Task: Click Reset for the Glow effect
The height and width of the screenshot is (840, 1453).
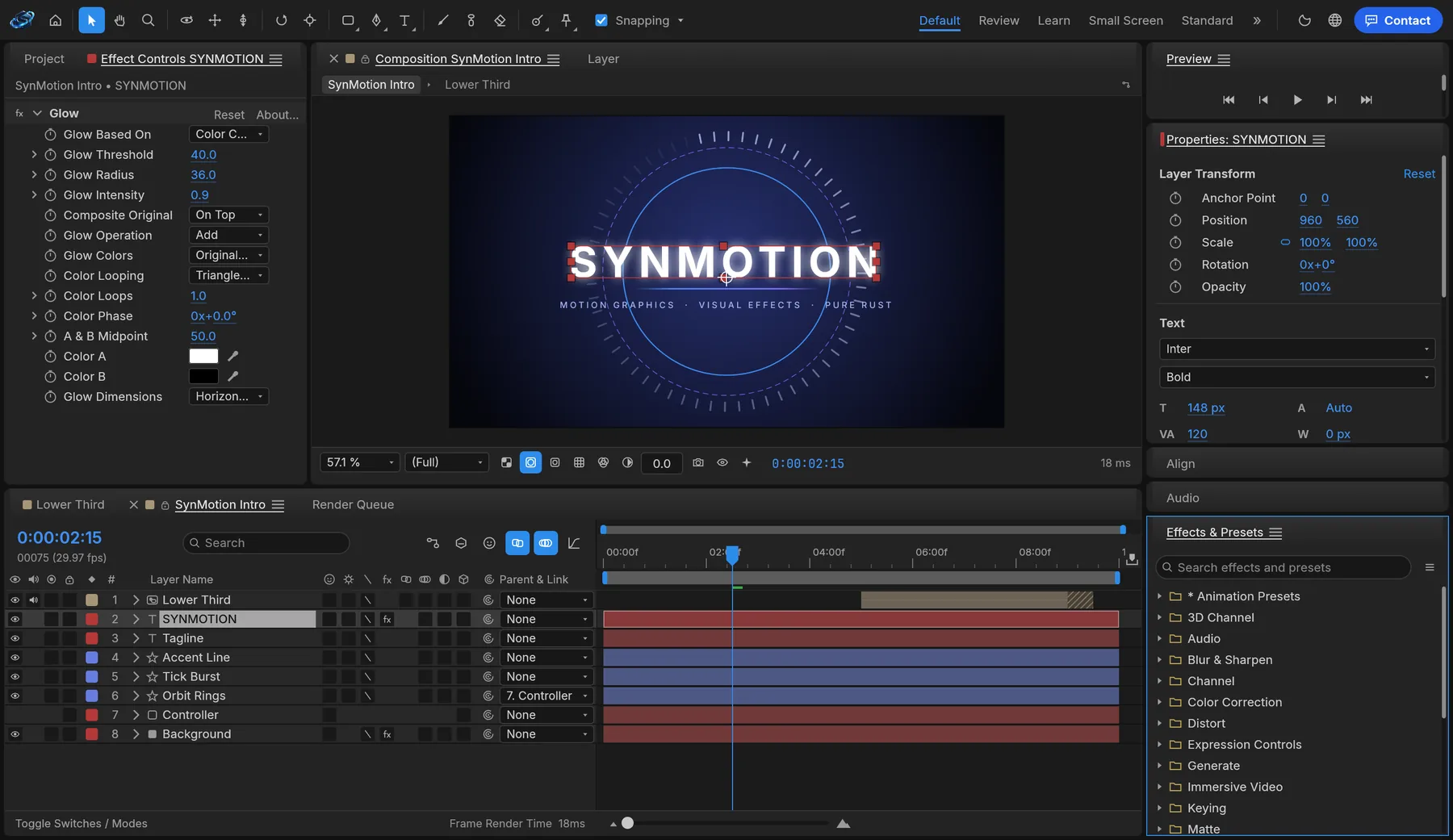Action: pos(229,115)
